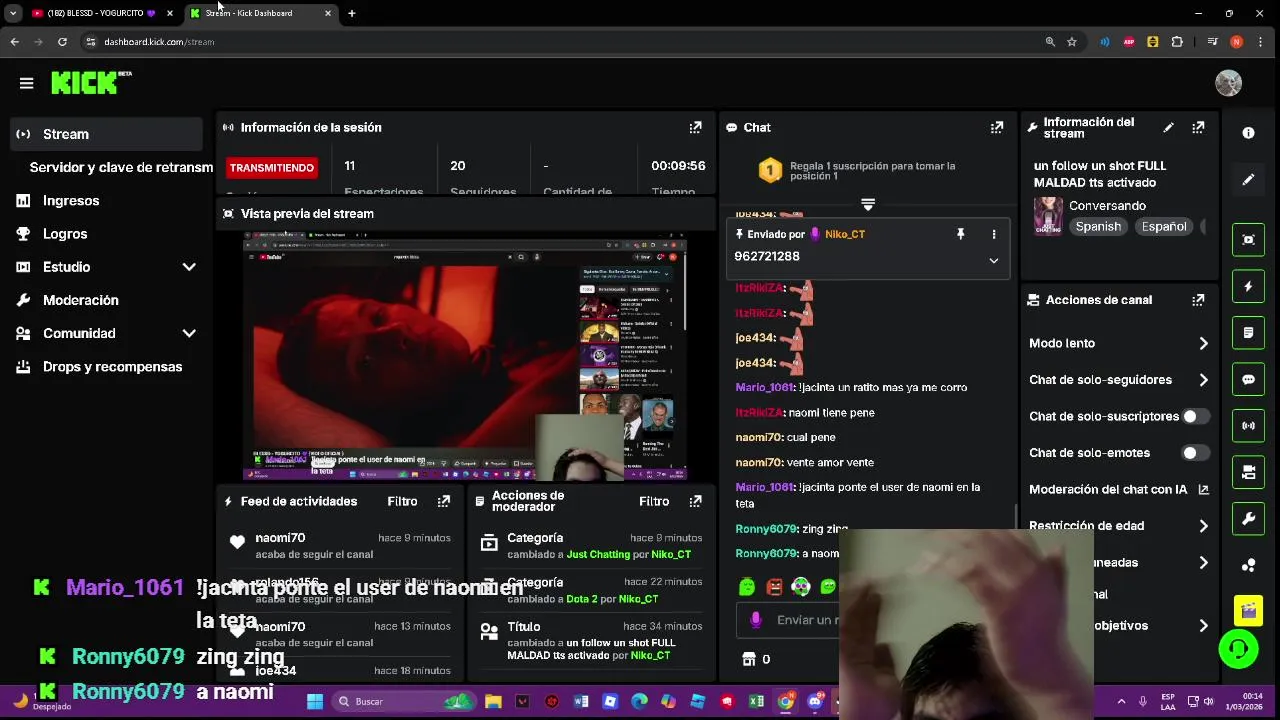Pop out the Información de la sesión panel

[695, 127]
